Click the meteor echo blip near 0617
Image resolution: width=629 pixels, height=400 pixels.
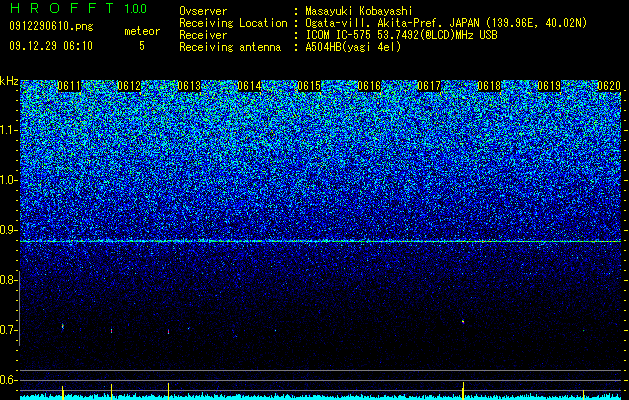coord(463,321)
